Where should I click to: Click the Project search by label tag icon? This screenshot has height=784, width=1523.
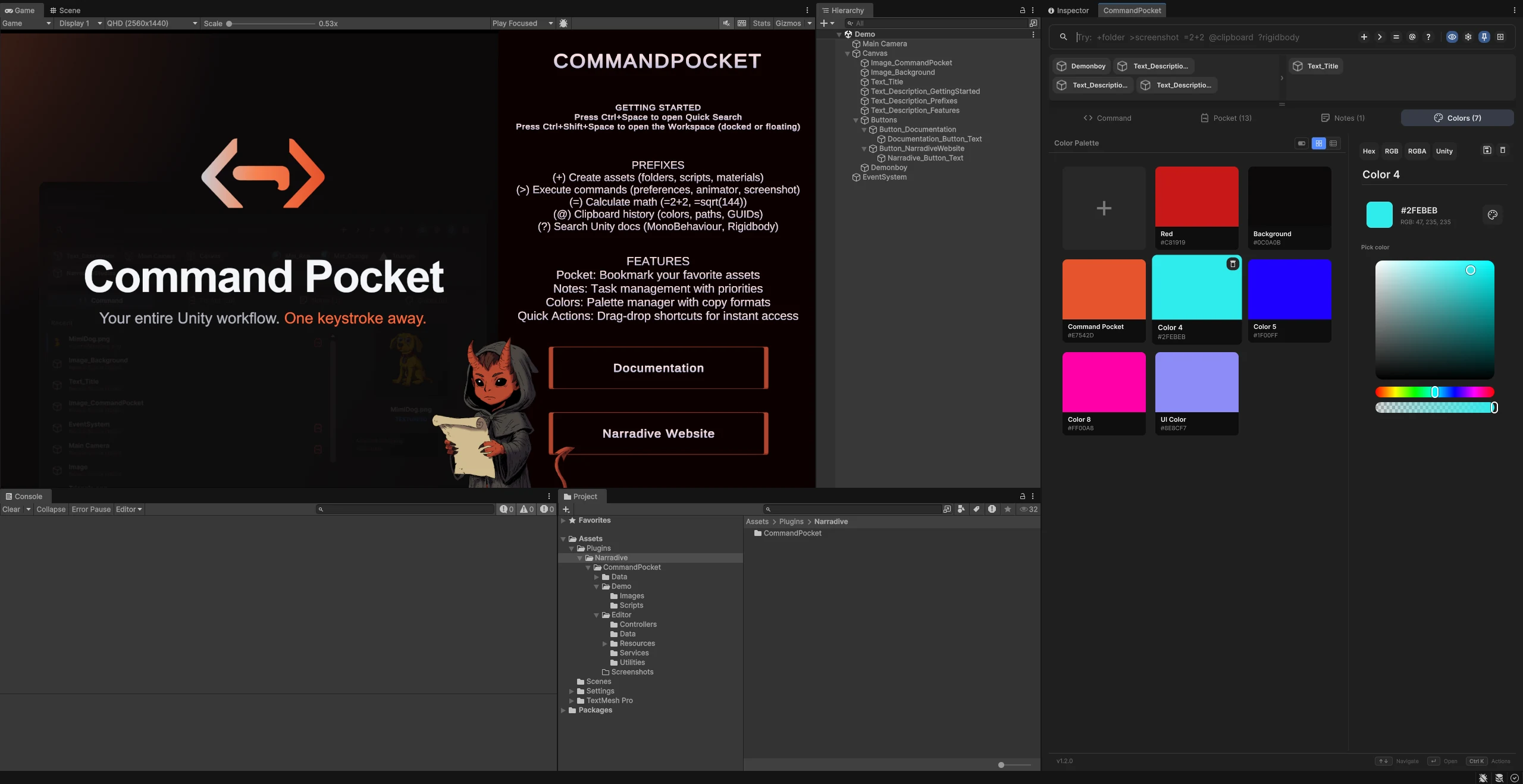pyautogui.click(x=976, y=509)
